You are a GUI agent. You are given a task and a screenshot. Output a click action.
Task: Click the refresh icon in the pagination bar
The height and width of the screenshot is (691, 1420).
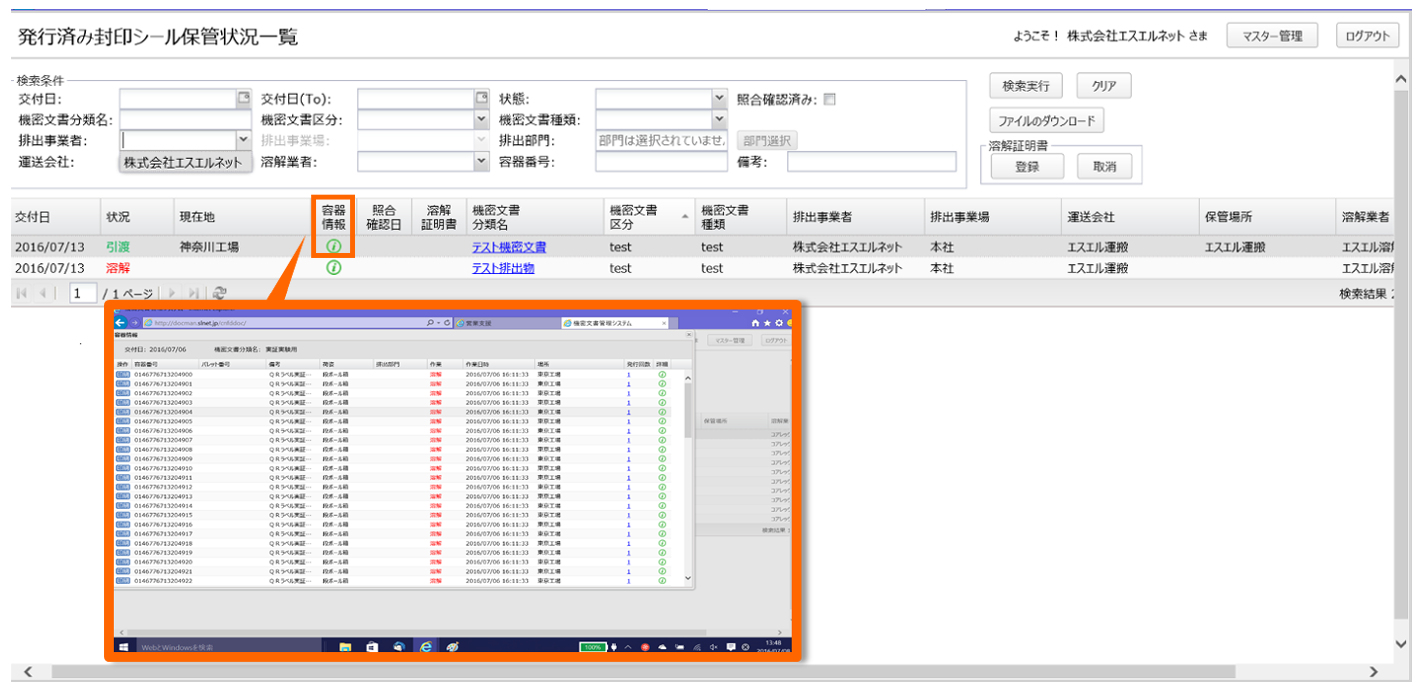pyautogui.click(x=220, y=293)
